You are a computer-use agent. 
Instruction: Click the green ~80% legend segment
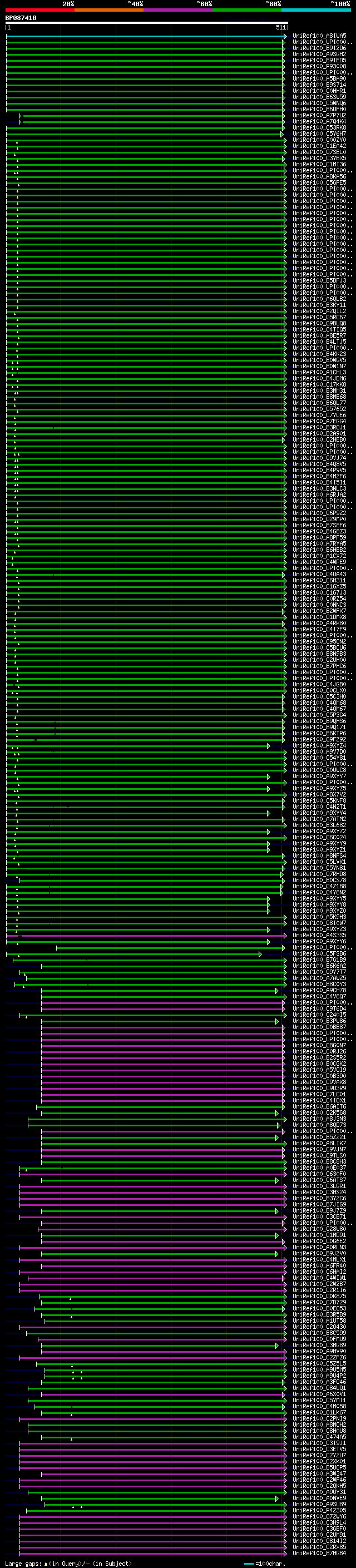[247, 10]
